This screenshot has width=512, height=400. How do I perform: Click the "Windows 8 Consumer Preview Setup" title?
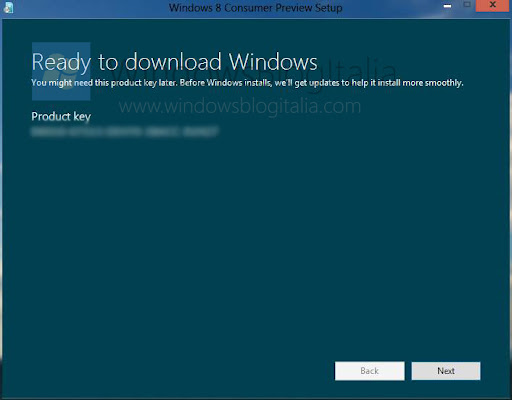[256, 7]
